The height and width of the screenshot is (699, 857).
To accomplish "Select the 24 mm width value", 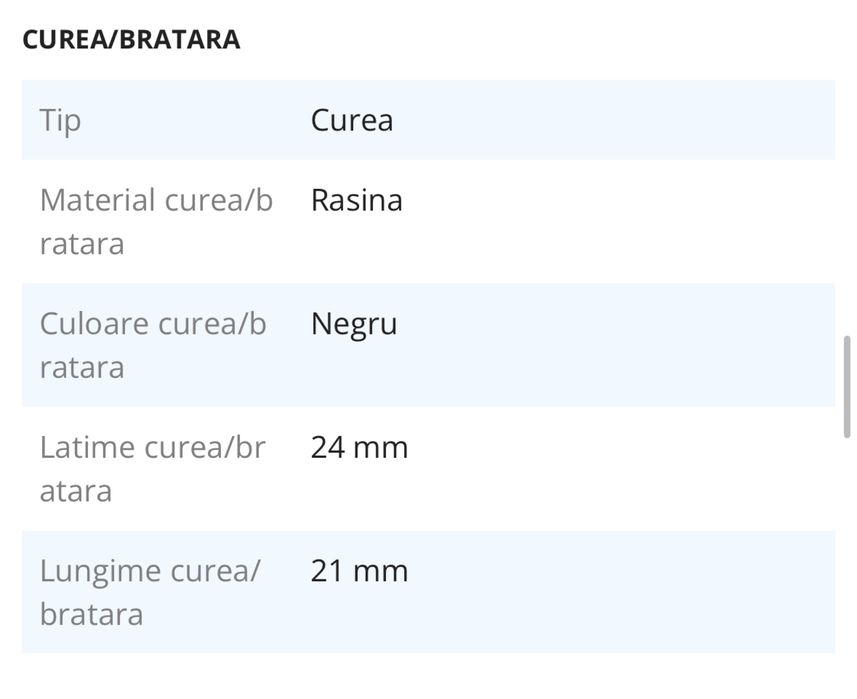I will [359, 447].
